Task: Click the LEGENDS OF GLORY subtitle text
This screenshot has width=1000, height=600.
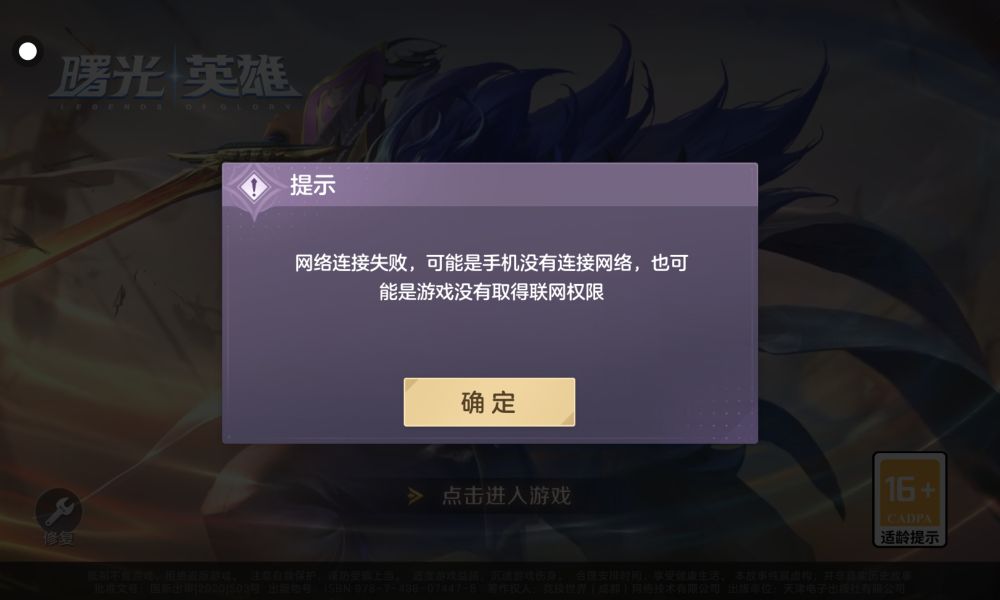Action: click(174, 106)
